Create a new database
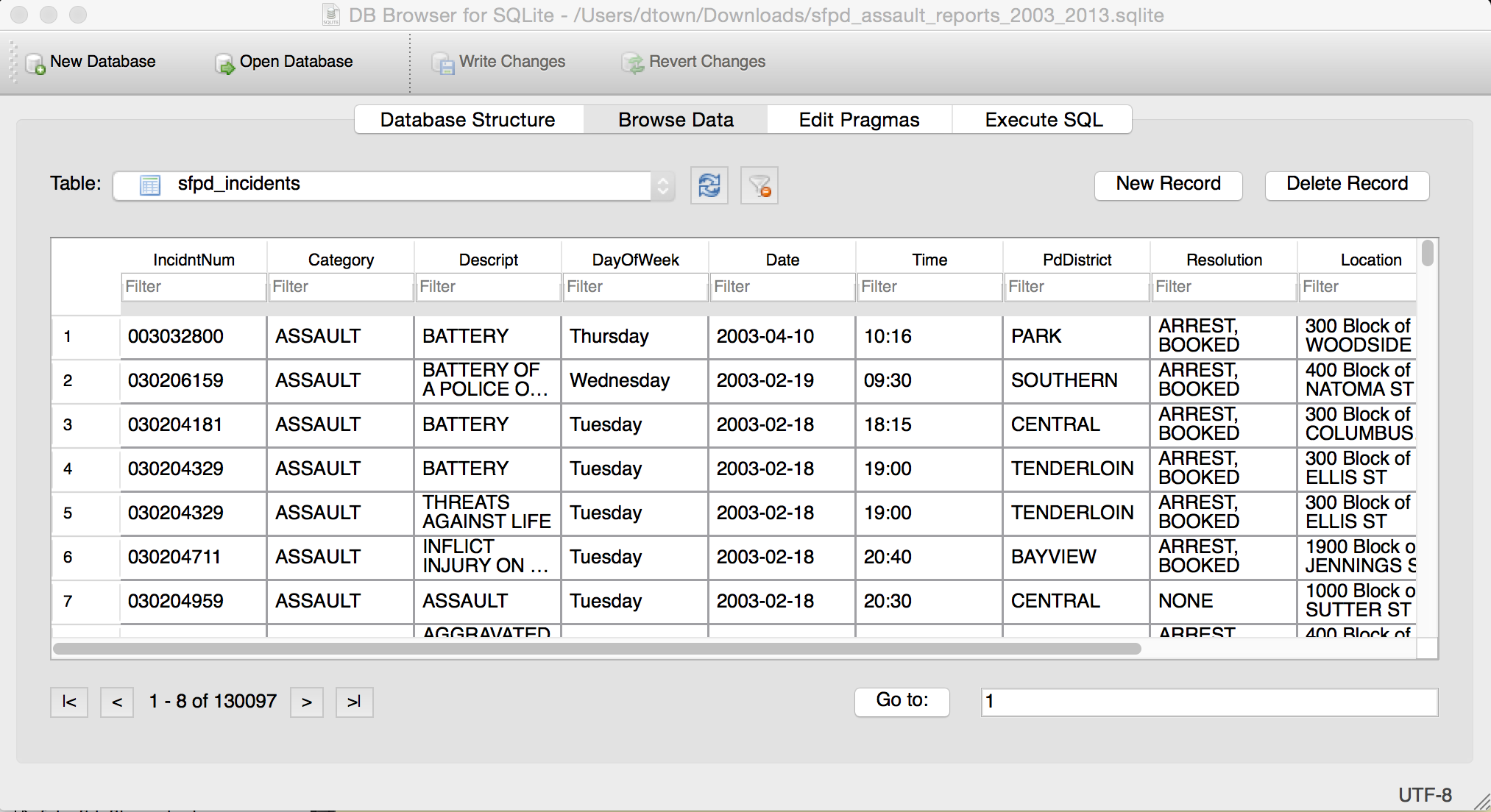Viewport: 1491px width, 812px height. (91, 62)
